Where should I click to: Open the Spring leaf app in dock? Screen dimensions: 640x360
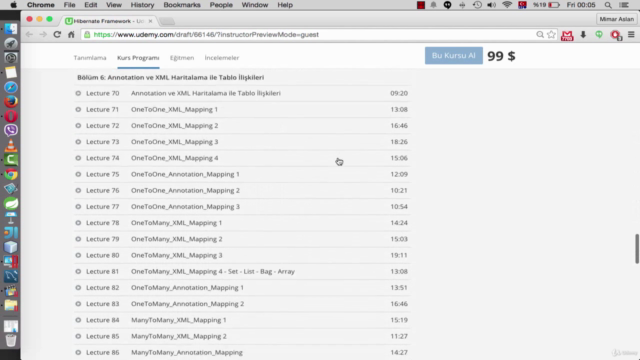pos(11,203)
